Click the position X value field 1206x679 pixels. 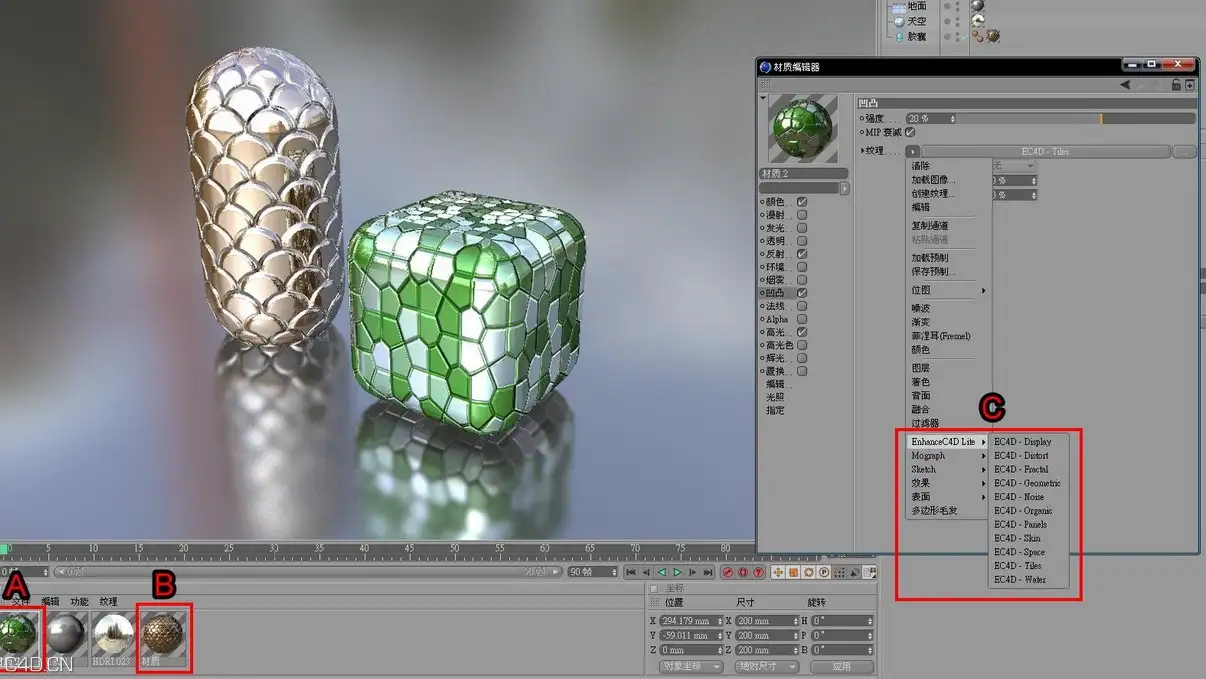pyautogui.click(x=691, y=621)
